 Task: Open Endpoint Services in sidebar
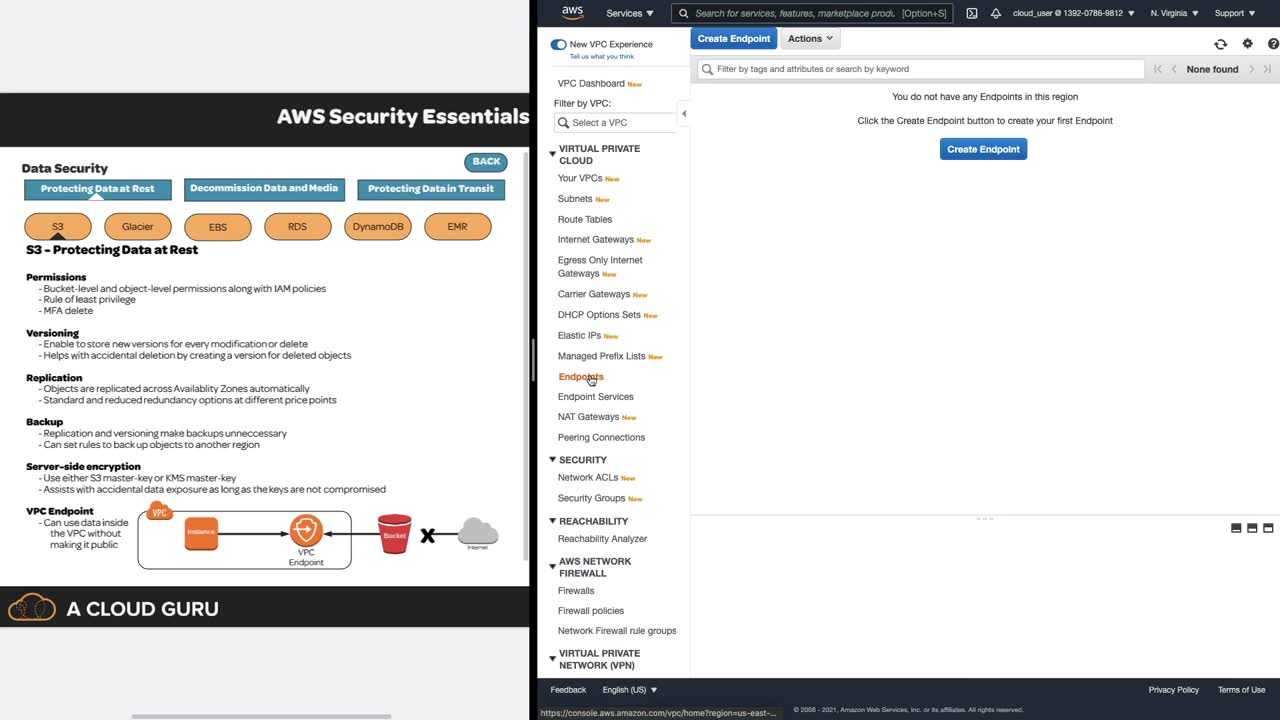coord(596,397)
